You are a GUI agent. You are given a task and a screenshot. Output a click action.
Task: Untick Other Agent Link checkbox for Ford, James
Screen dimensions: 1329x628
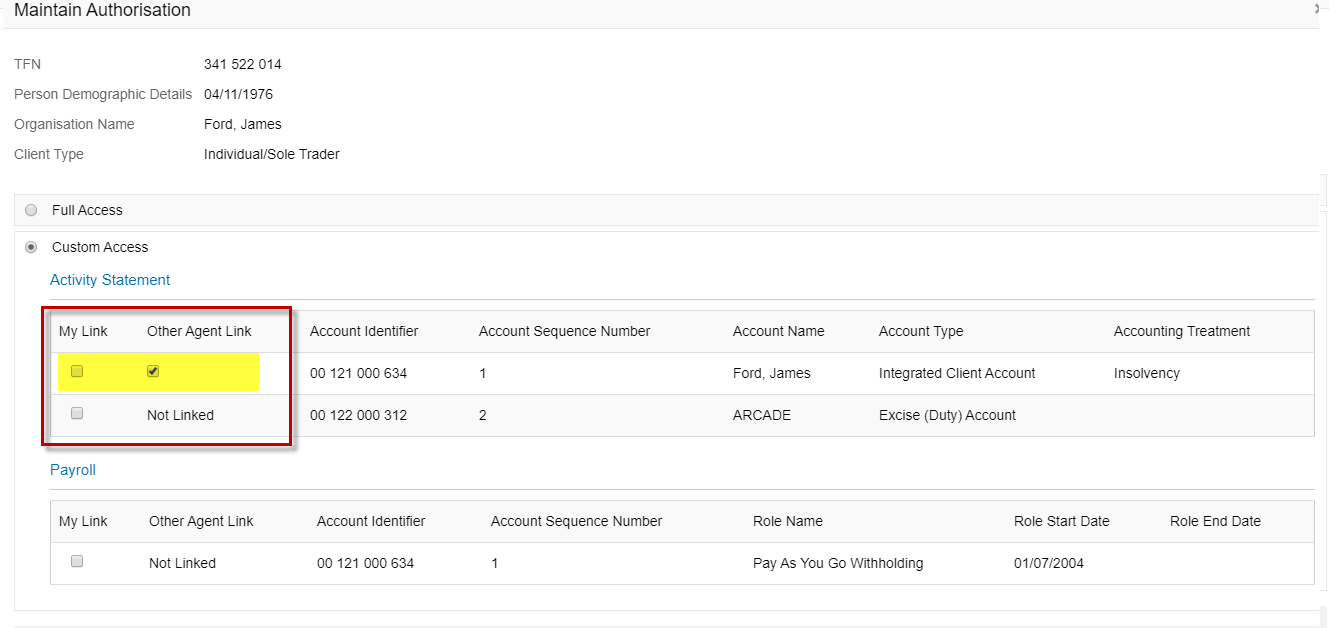[x=153, y=372]
